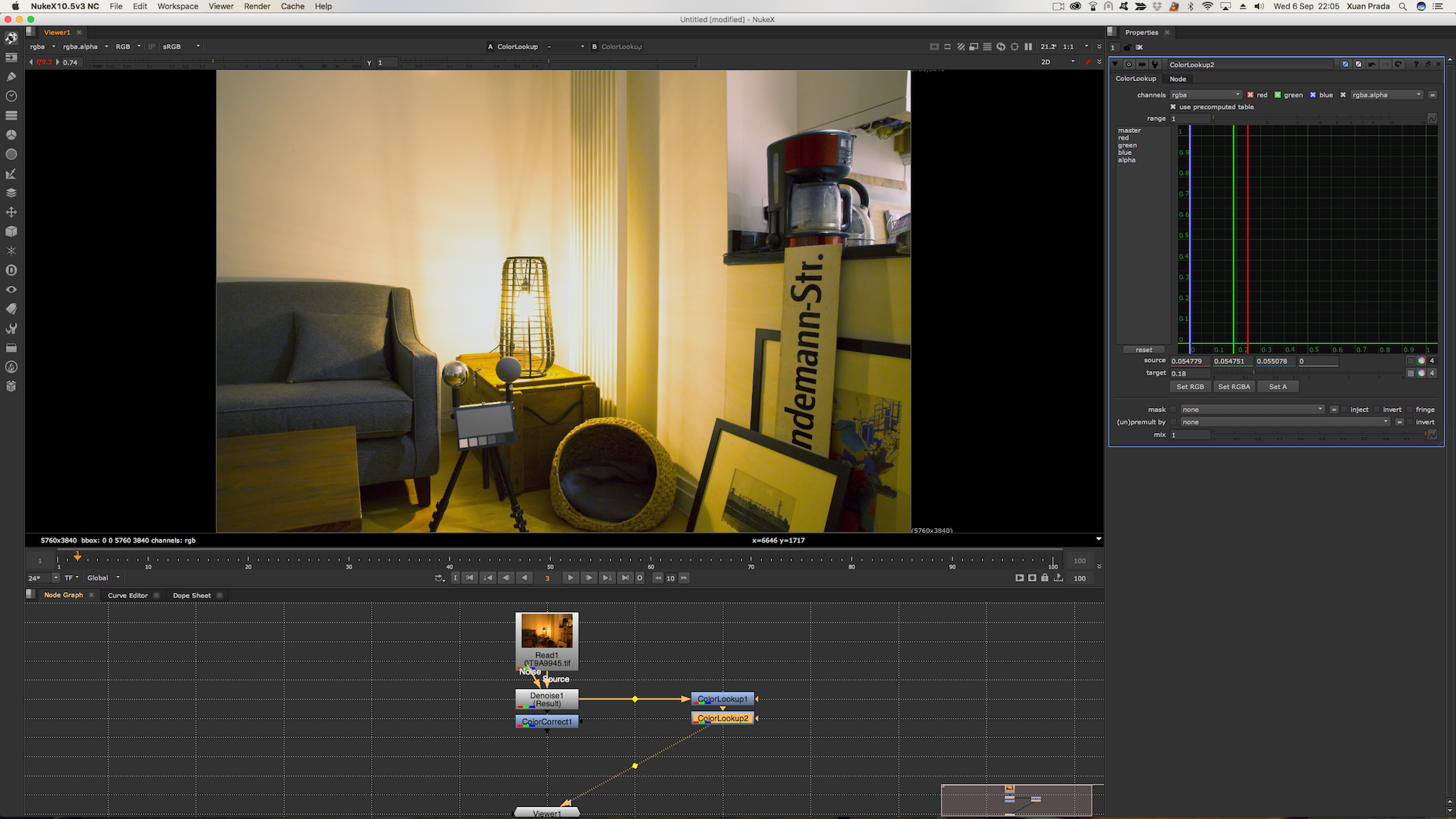This screenshot has height=819, width=1456.
Task: Select the ColorCorrect1 node
Action: point(547,722)
